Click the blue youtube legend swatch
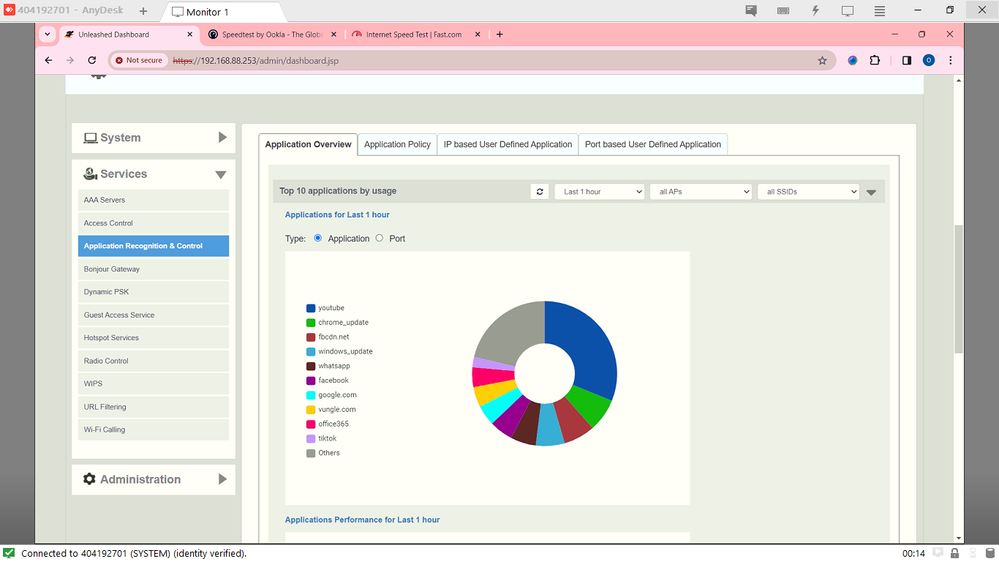The width and height of the screenshot is (999, 562). click(x=311, y=308)
